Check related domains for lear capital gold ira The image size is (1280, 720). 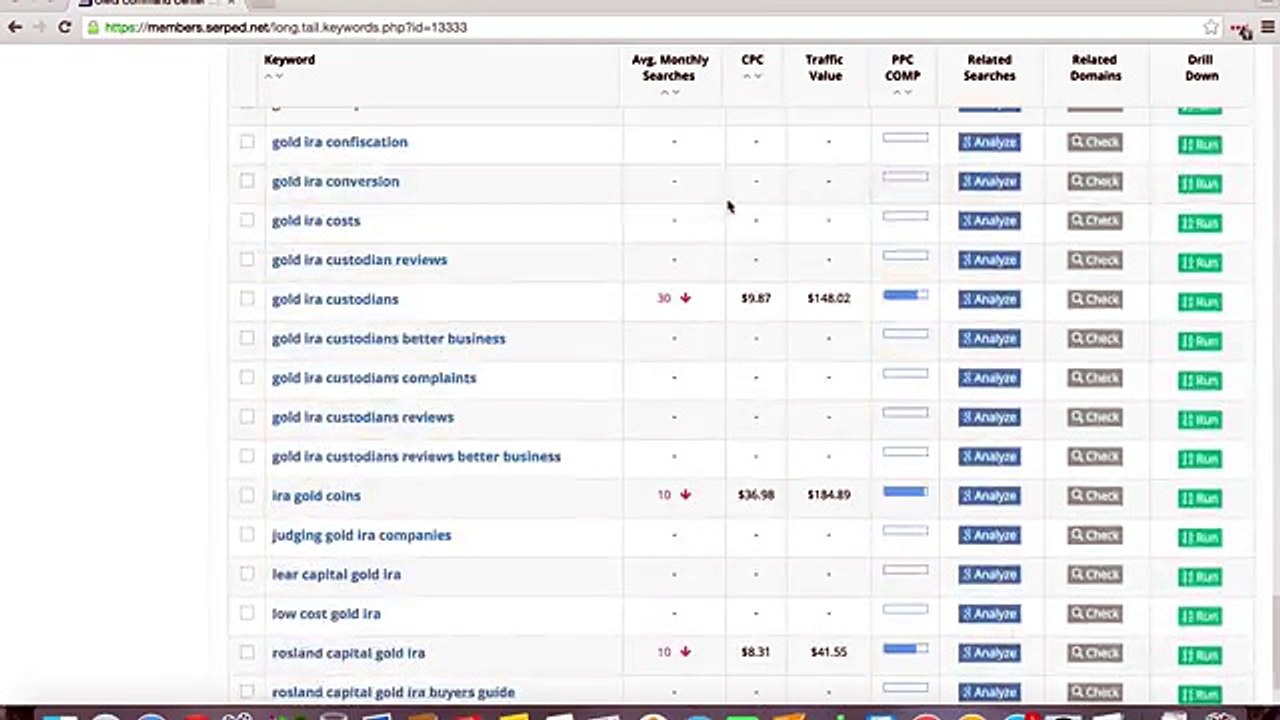[1094, 574]
